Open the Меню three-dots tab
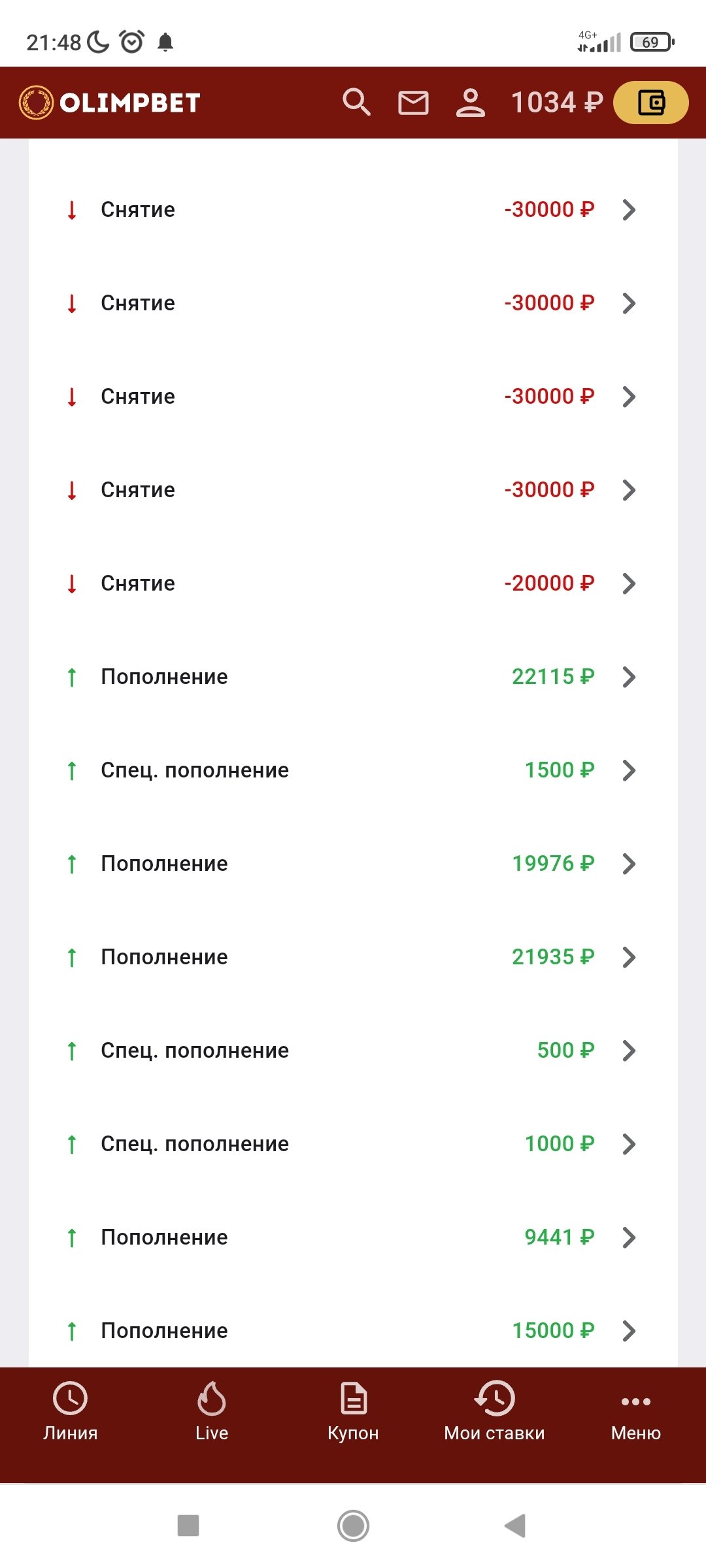Image resolution: width=706 pixels, height=1568 pixels. 635,1410
